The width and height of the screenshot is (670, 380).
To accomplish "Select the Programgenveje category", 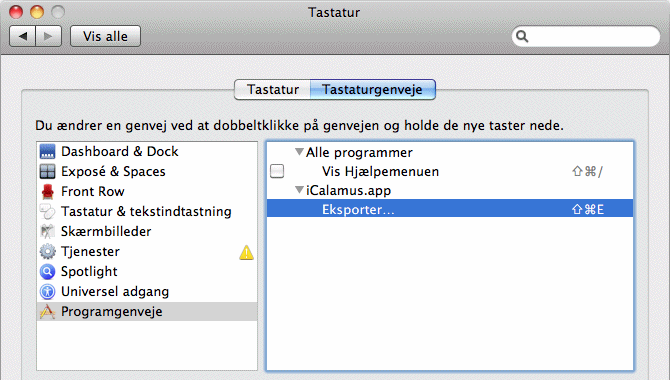I will [x=147, y=312].
